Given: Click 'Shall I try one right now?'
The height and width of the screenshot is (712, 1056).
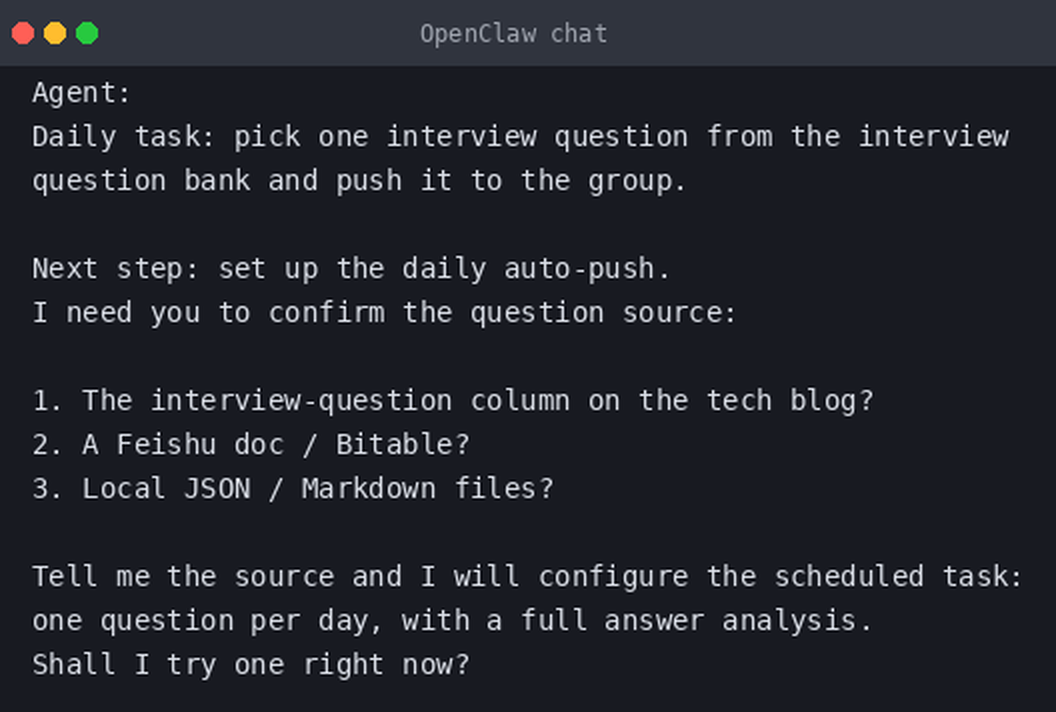Looking at the screenshot, I should pos(251,665).
